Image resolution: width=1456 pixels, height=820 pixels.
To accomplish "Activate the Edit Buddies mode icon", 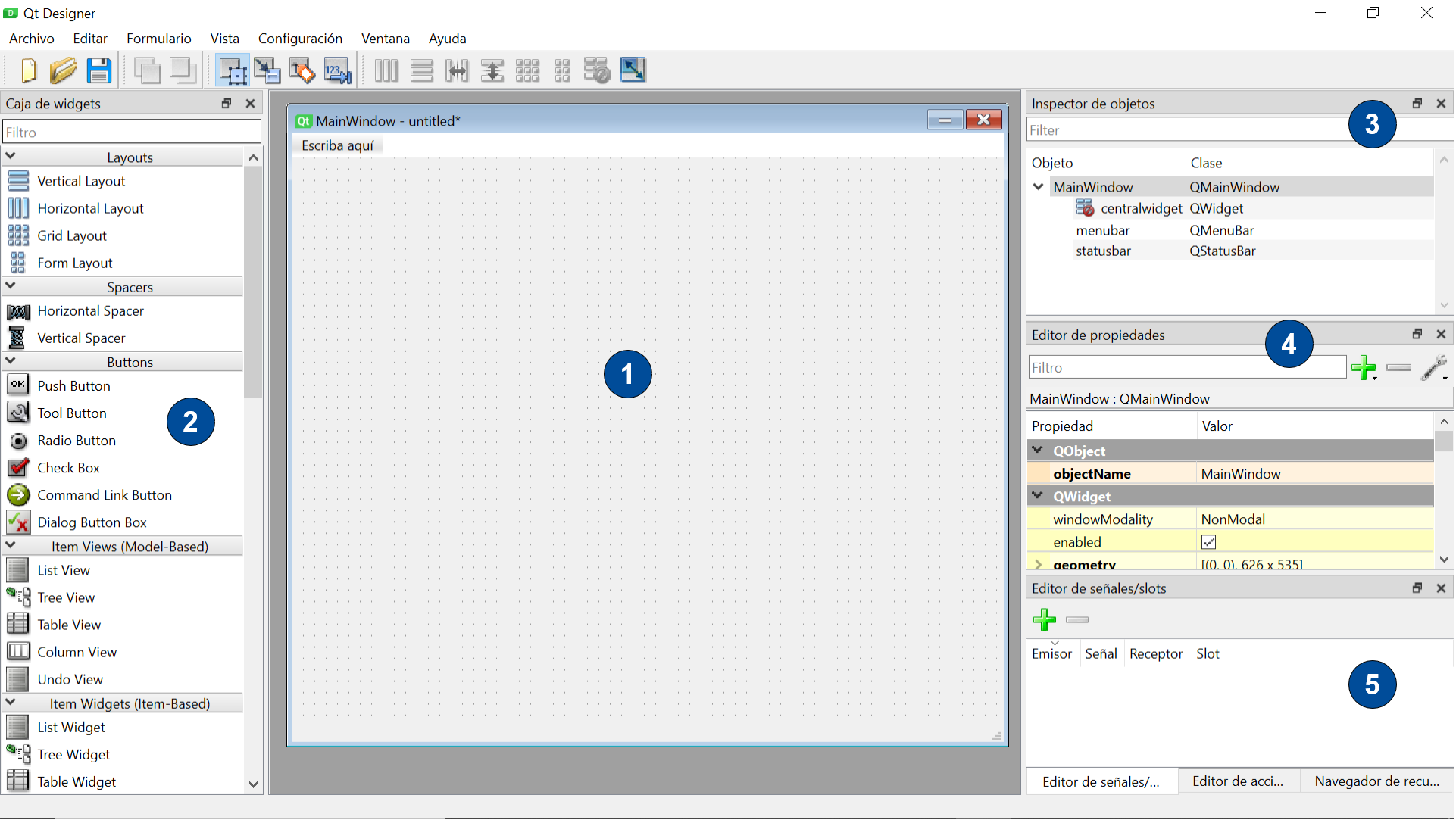I will click(x=302, y=70).
